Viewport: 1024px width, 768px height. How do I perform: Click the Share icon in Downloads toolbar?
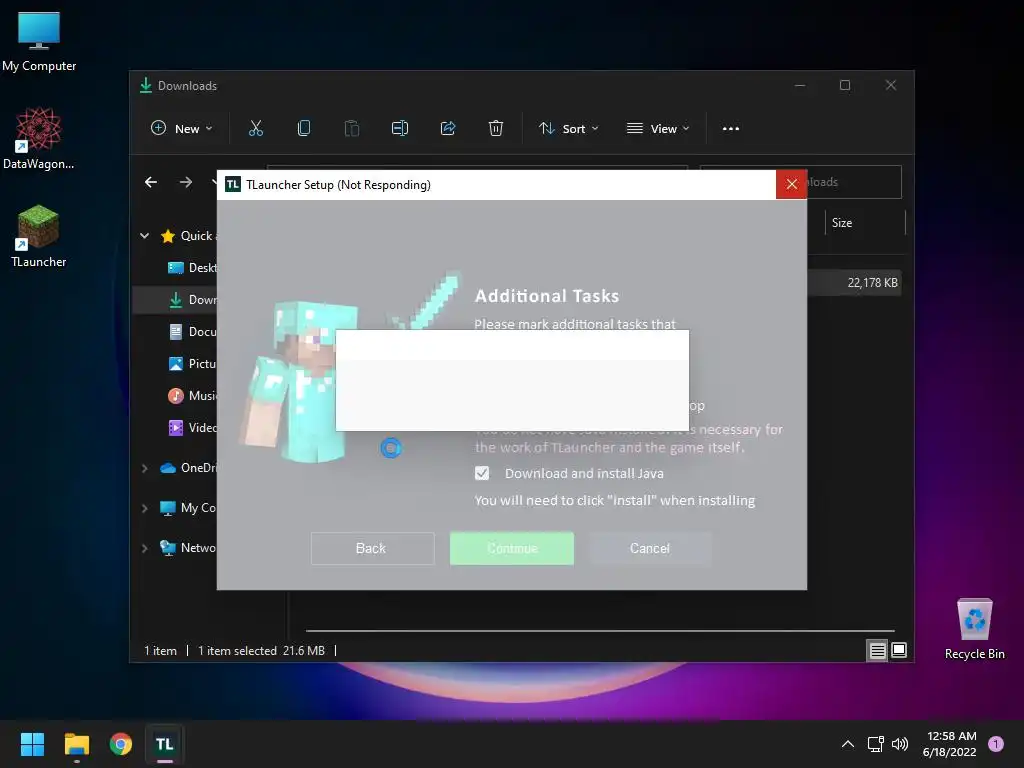point(448,129)
